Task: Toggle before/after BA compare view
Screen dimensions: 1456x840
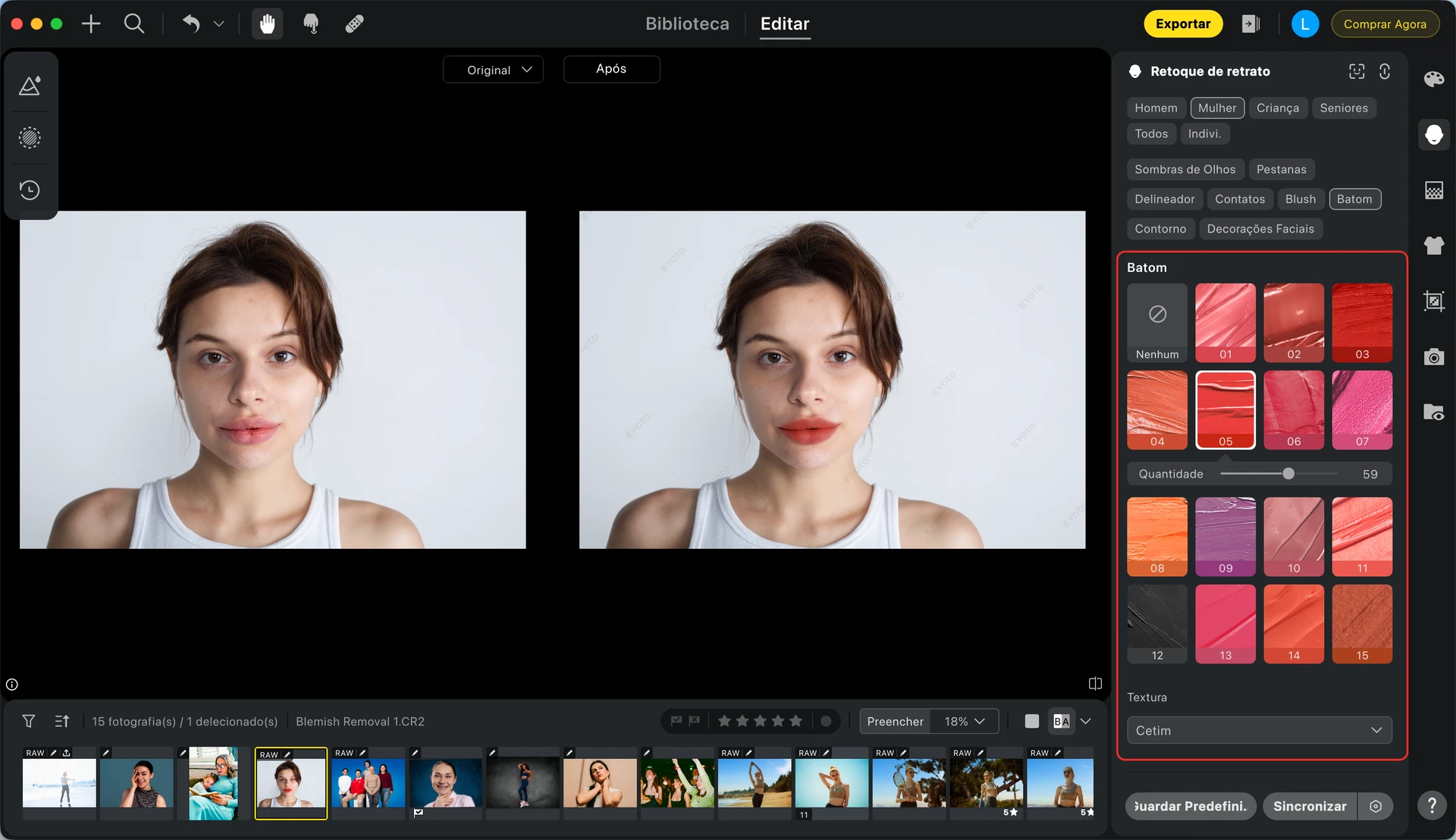Action: (x=1061, y=721)
